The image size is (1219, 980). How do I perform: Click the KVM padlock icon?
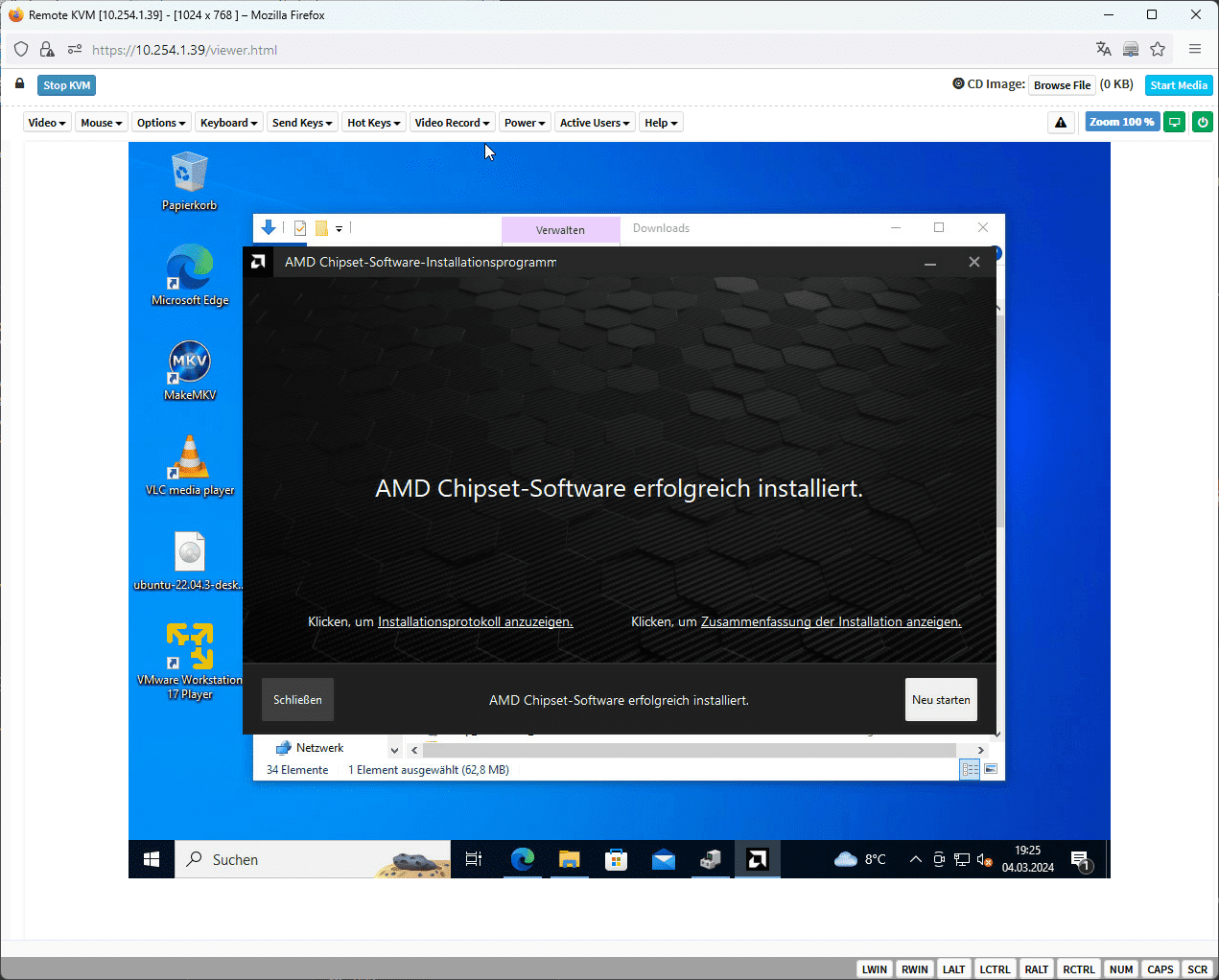pos(19,83)
